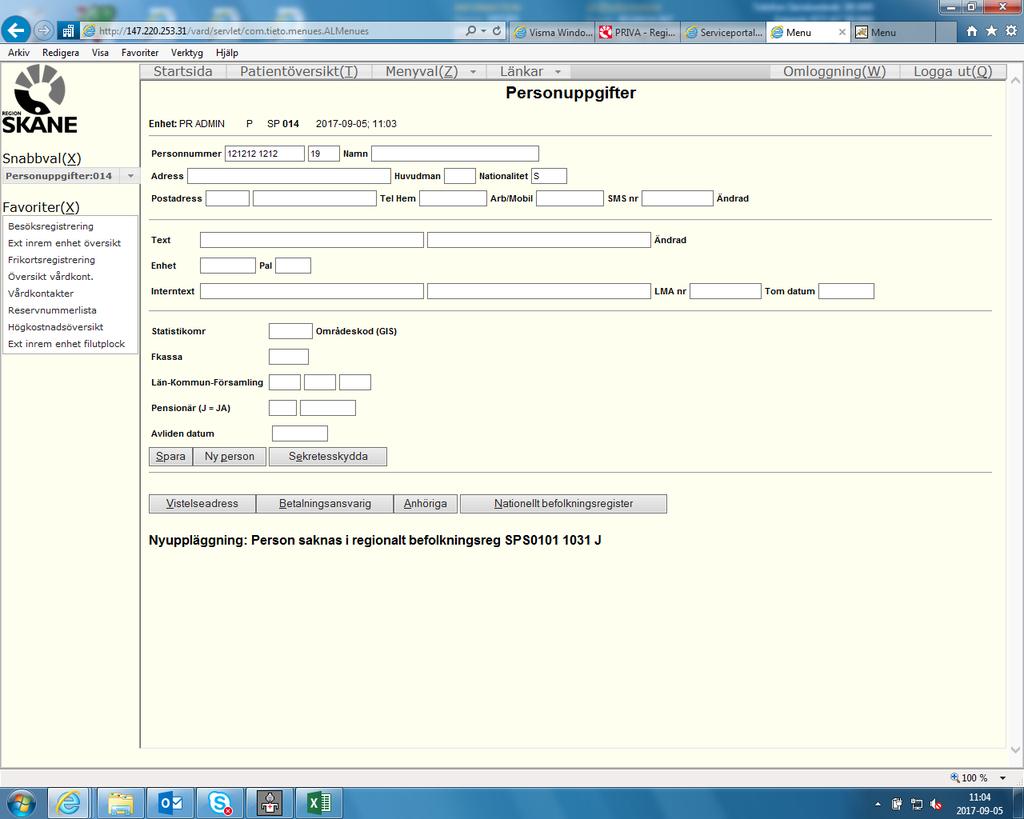Image resolution: width=1024 pixels, height=819 pixels.
Task: Open Frikortsregistrering favorite
Action: point(52,260)
